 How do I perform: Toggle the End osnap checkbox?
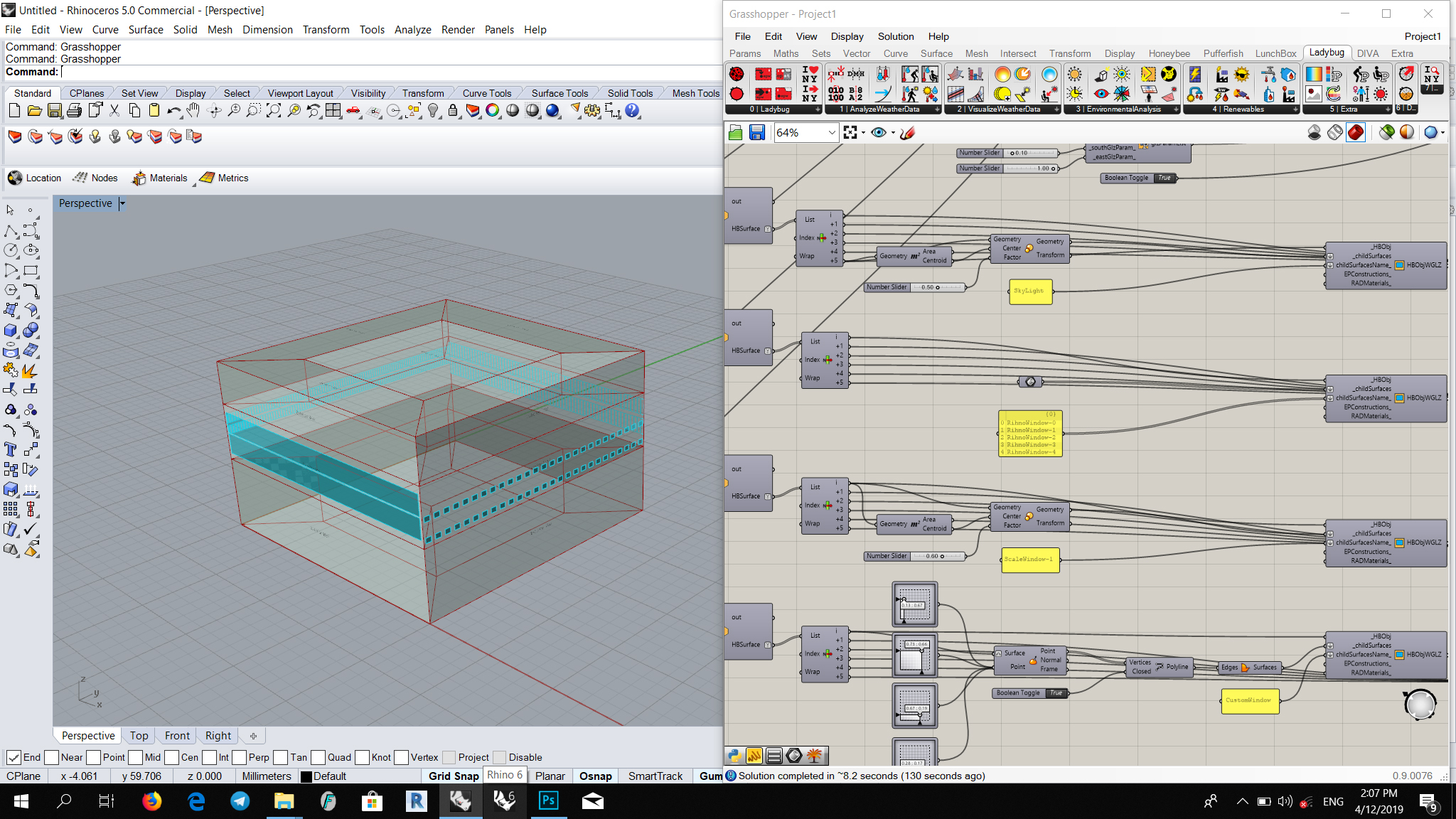click(x=14, y=757)
